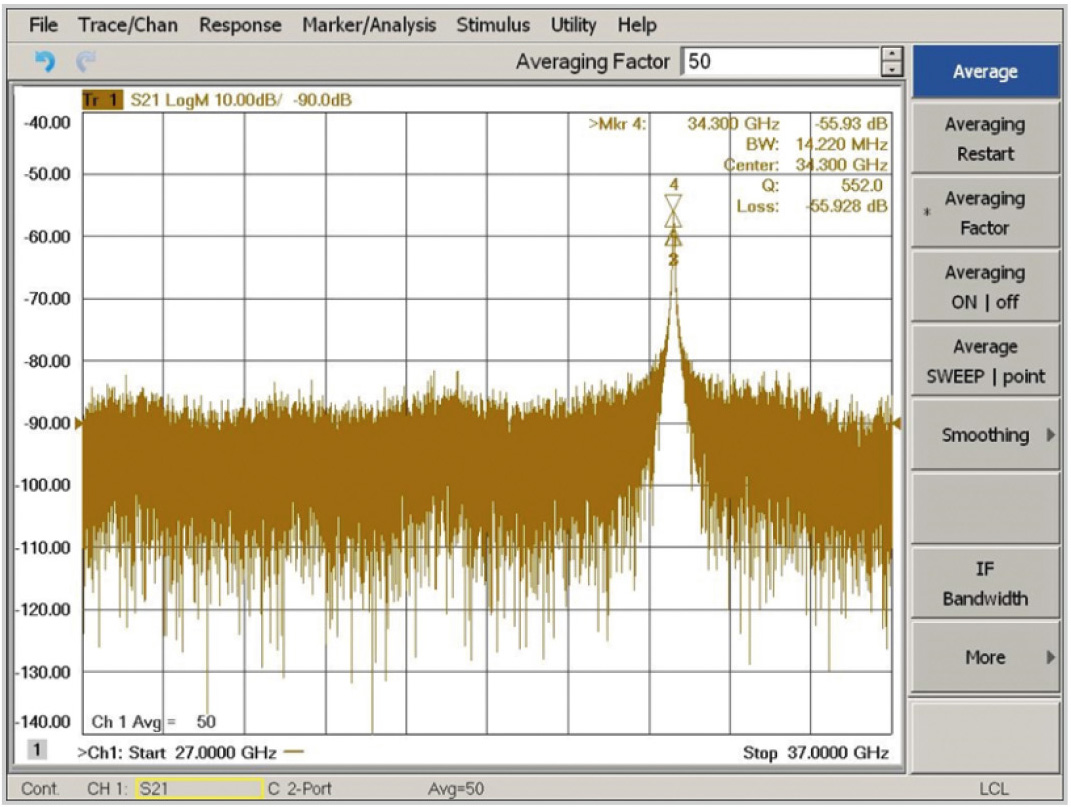Click the Loss -55.928 dB readout
This screenshot has width=1071, height=807.
coord(811,206)
